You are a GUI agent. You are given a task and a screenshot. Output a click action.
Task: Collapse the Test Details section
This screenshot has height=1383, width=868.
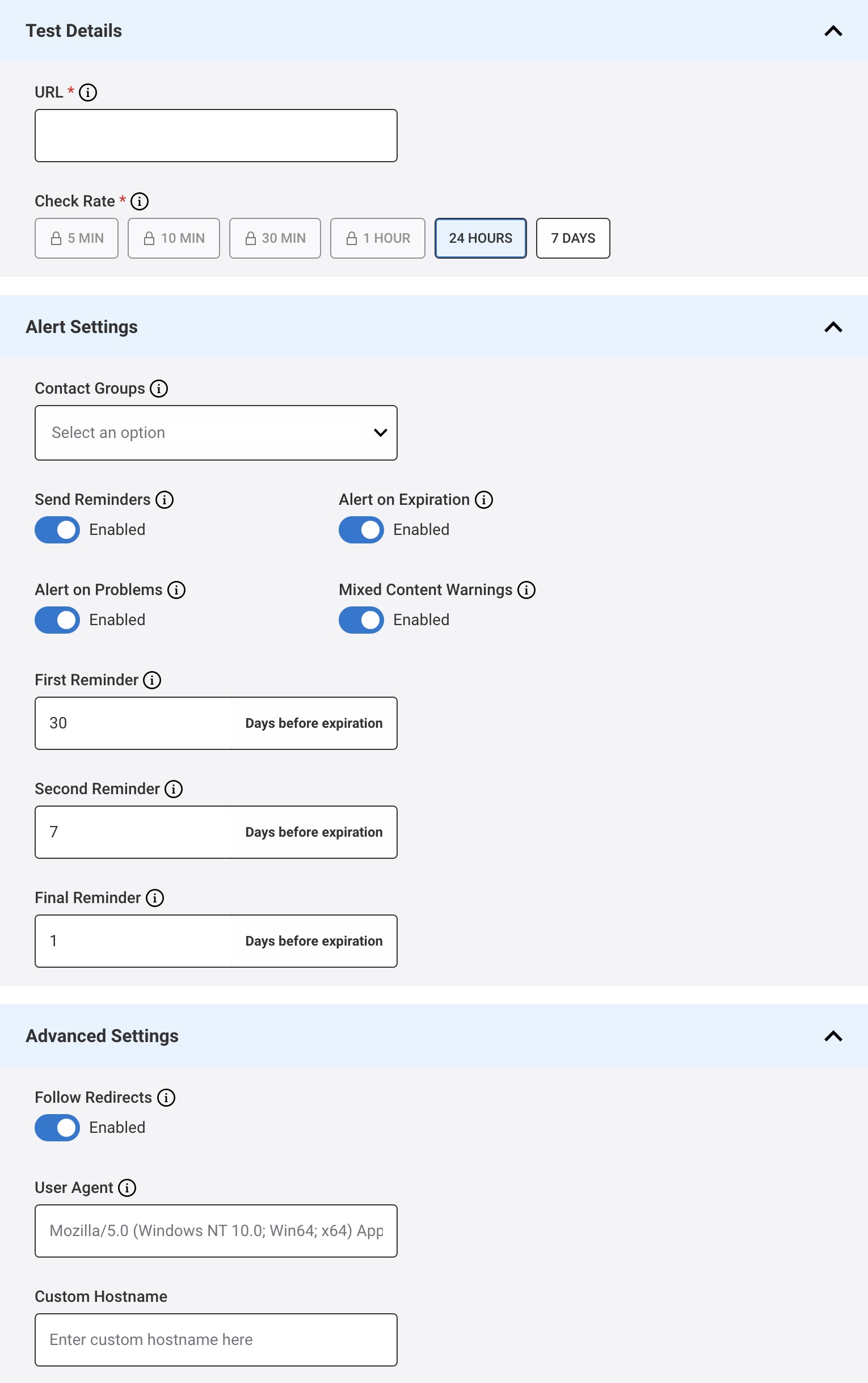tap(833, 31)
